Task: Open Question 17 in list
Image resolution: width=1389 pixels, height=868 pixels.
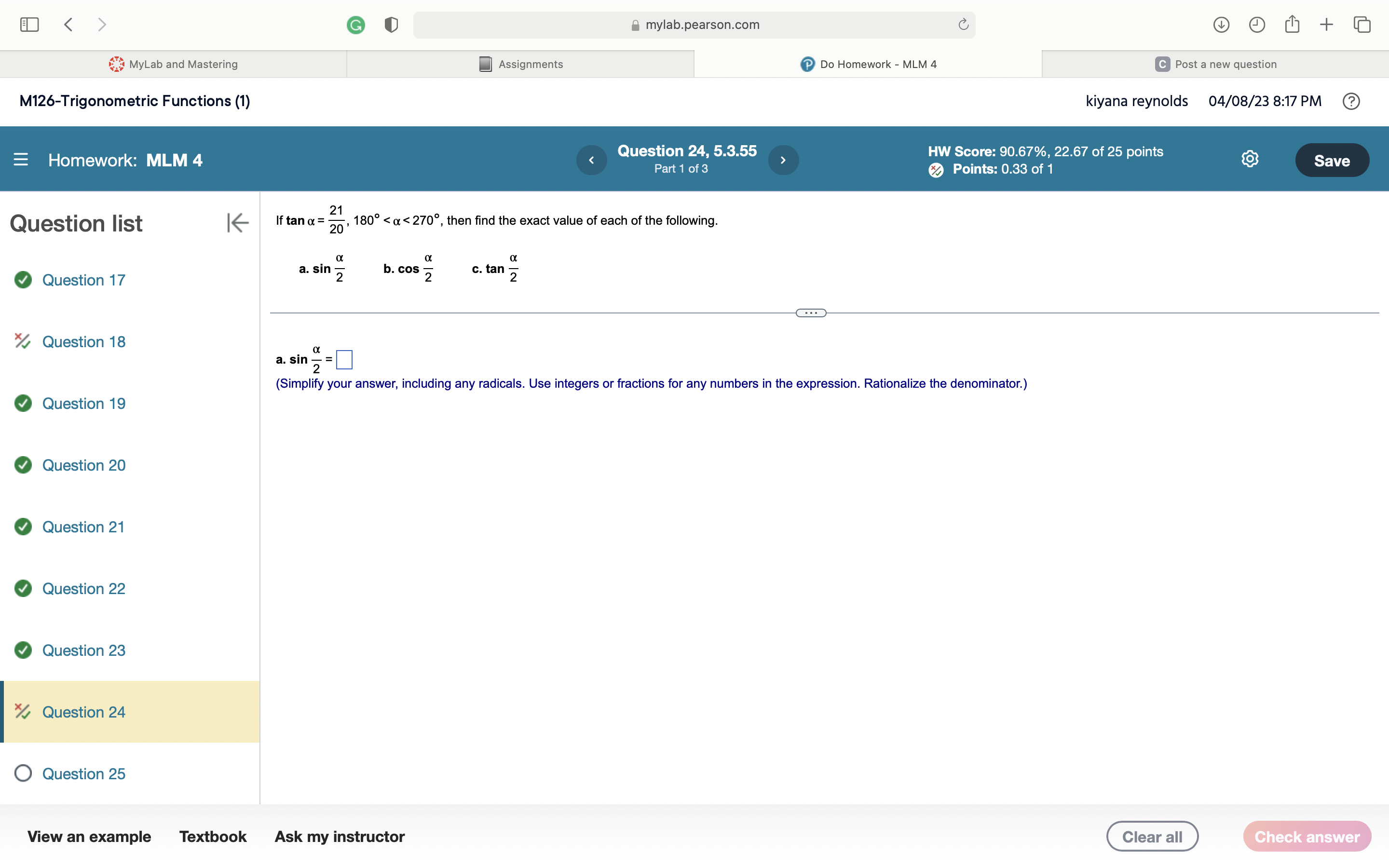Action: tap(84, 280)
